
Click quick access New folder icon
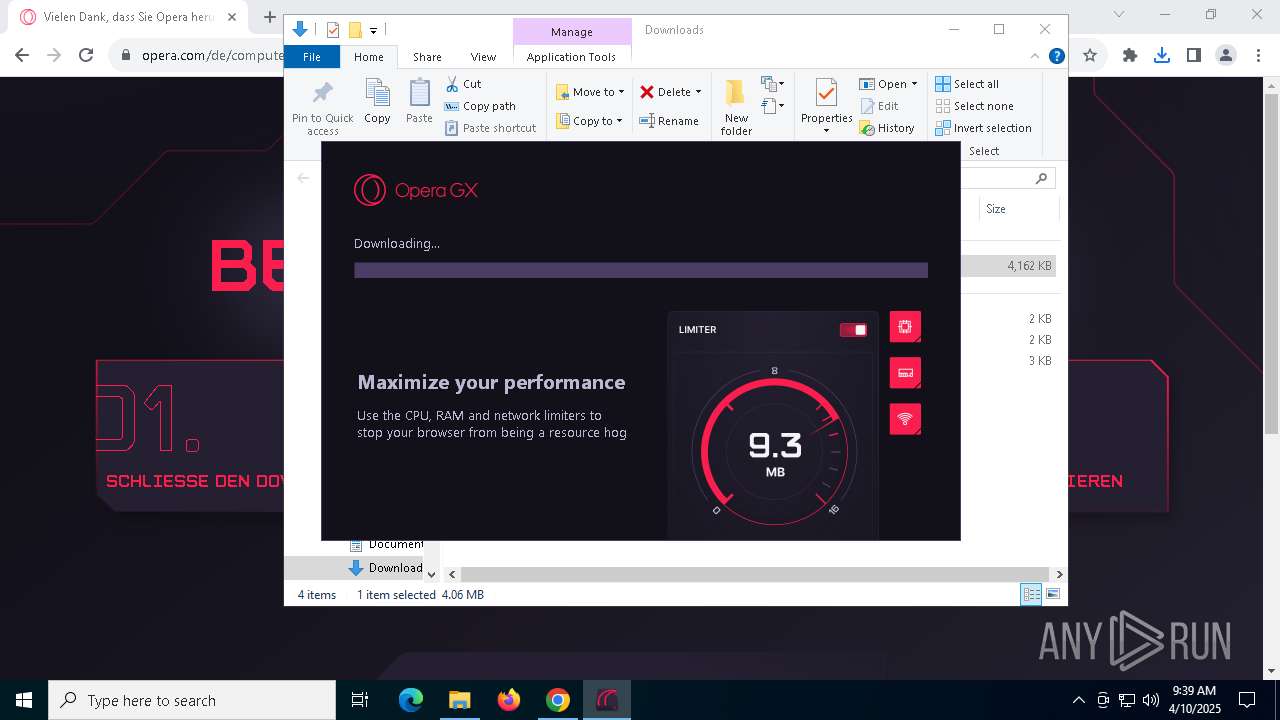[x=354, y=30]
